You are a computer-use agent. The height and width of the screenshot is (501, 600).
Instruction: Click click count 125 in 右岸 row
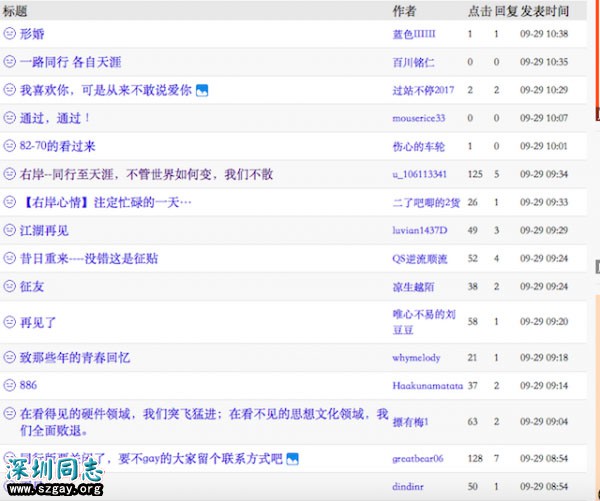(475, 174)
